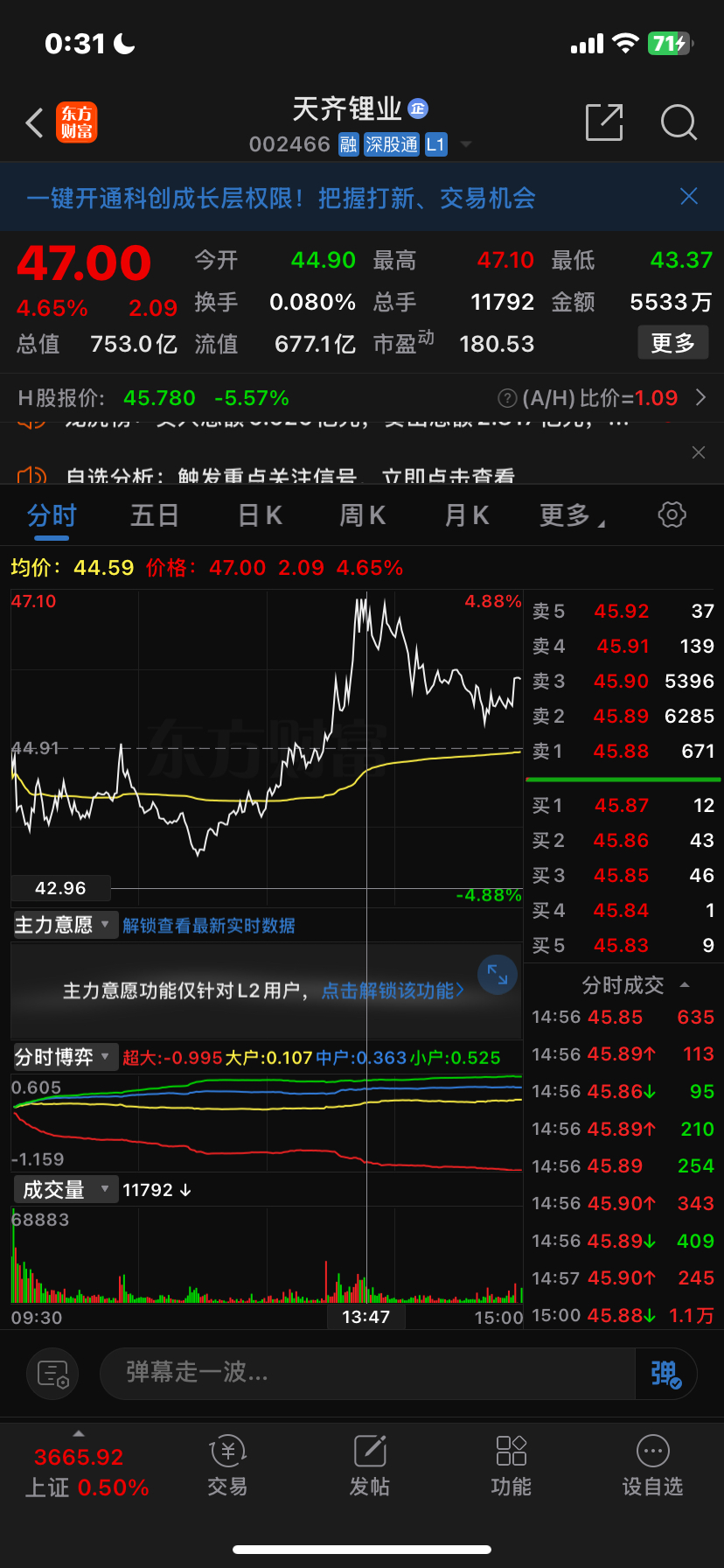Tap the 卖1 45.88 order book row
Viewport: 724px width, 1568px height.
(x=623, y=751)
